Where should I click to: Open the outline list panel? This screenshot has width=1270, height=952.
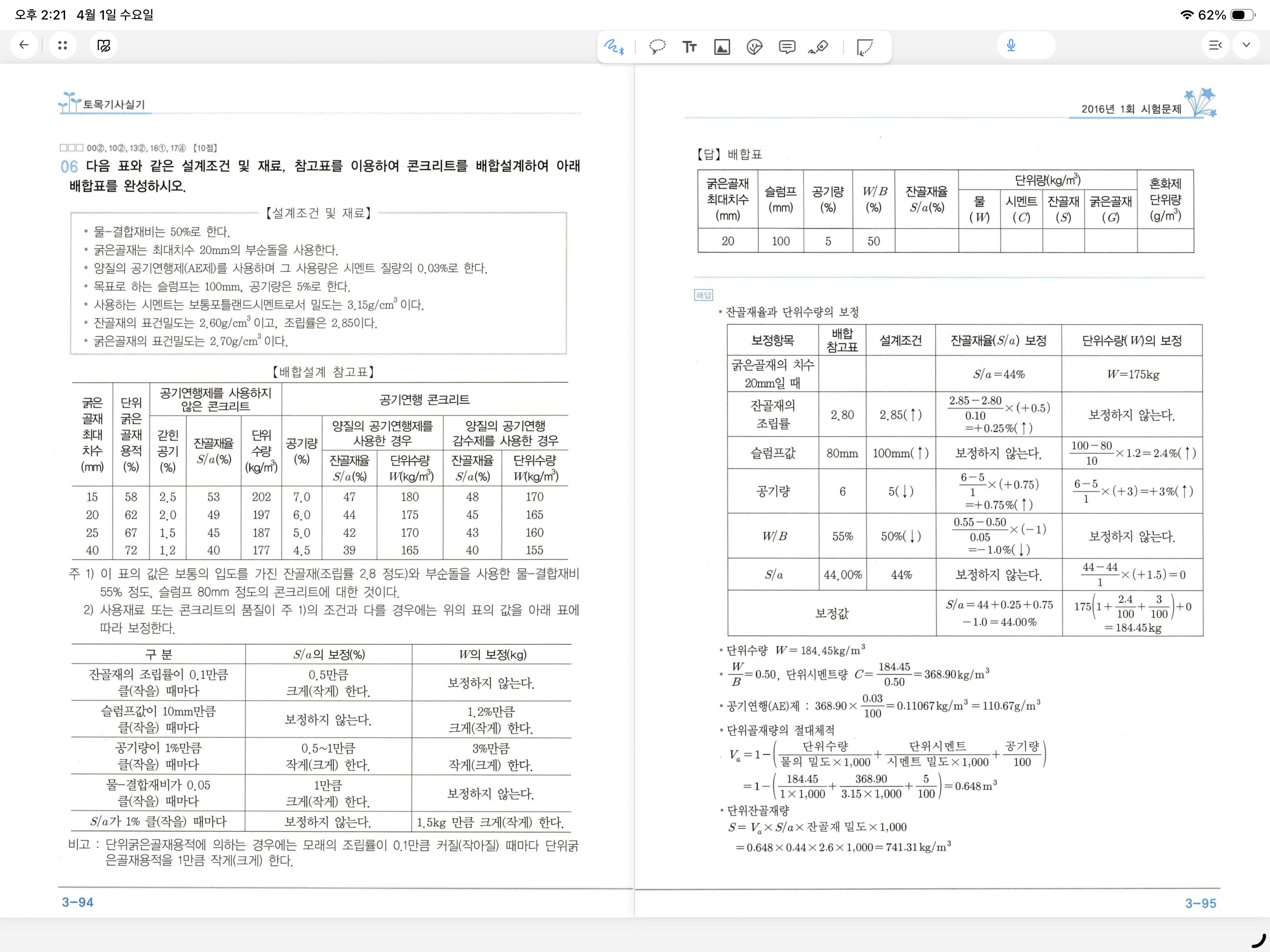pos(1215,46)
